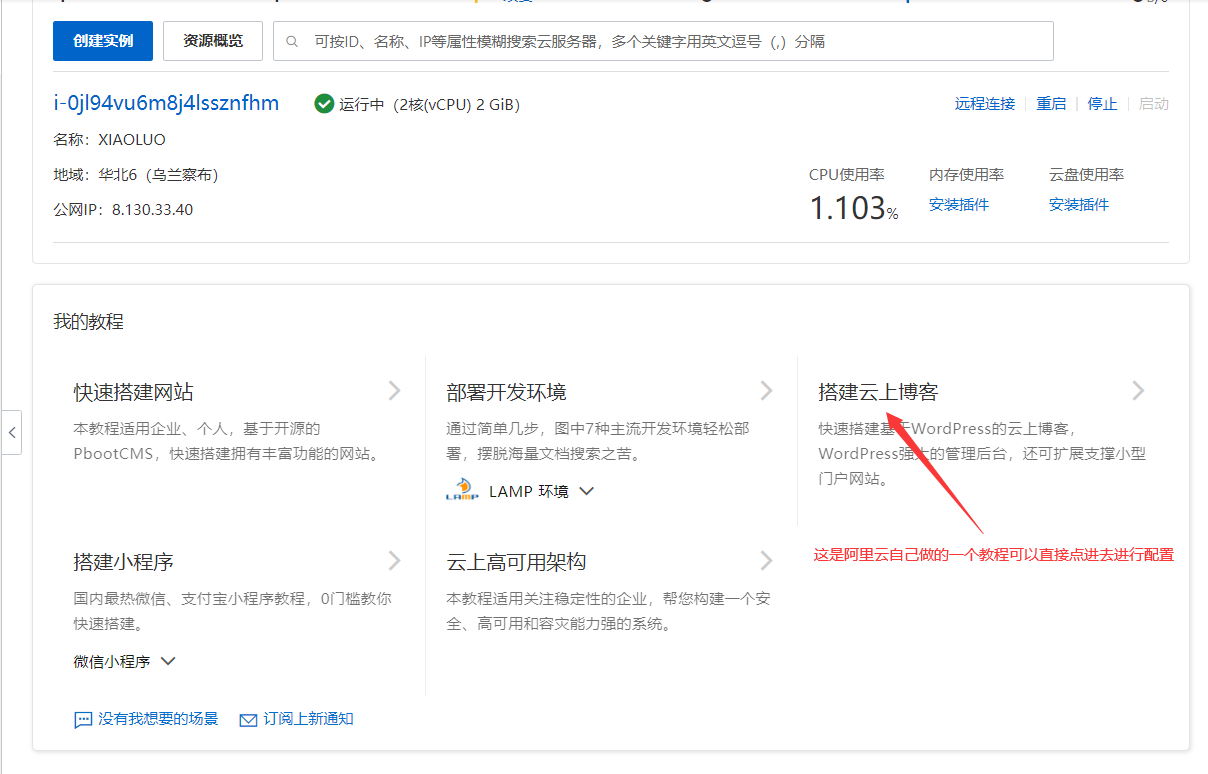1208x774 pixels.
Task: Focus the server search input field
Action: pyautogui.click(x=663, y=41)
